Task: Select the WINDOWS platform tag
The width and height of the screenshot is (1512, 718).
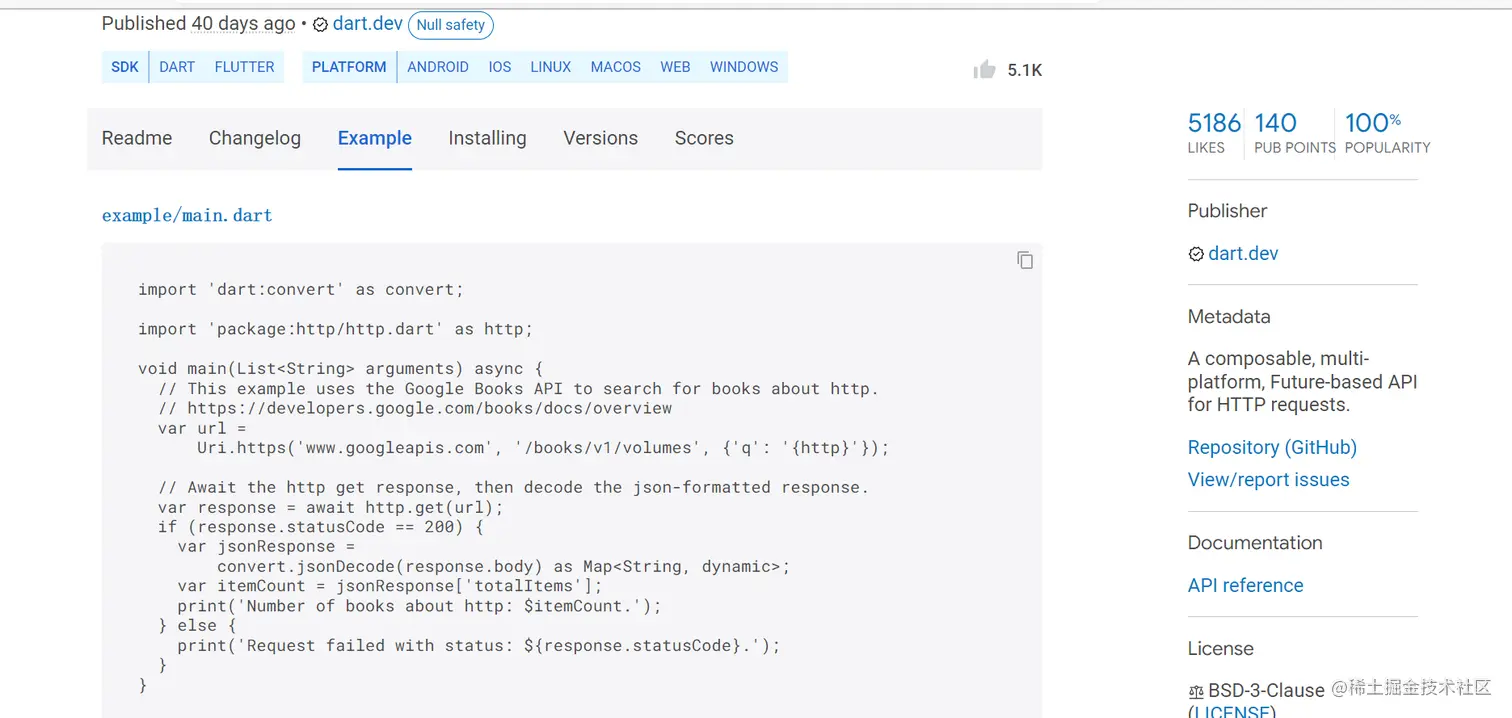Action: point(744,67)
